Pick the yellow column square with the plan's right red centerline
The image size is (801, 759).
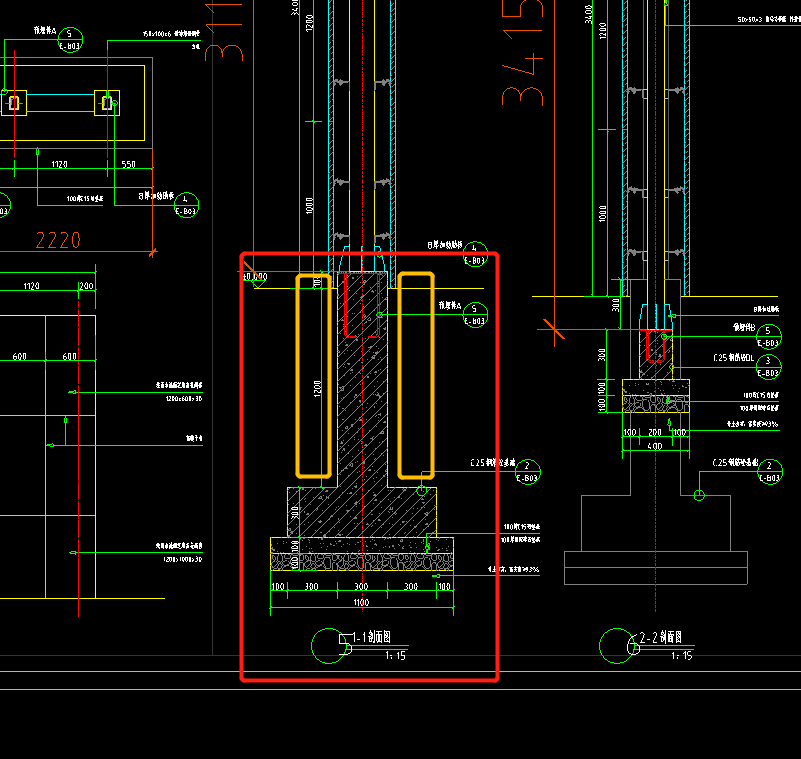click(107, 103)
